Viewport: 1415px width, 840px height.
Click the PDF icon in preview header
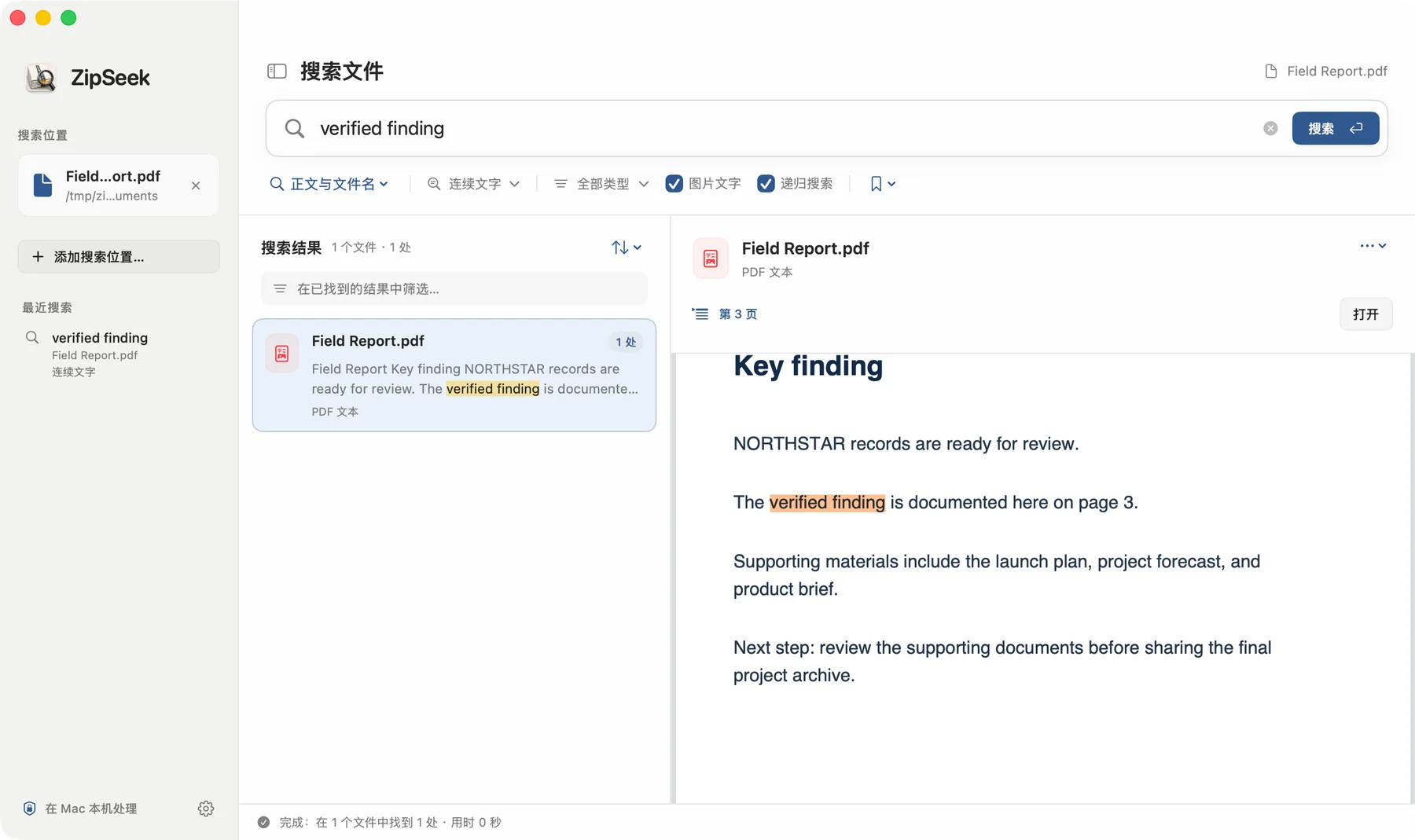pyautogui.click(x=711, y=259)
